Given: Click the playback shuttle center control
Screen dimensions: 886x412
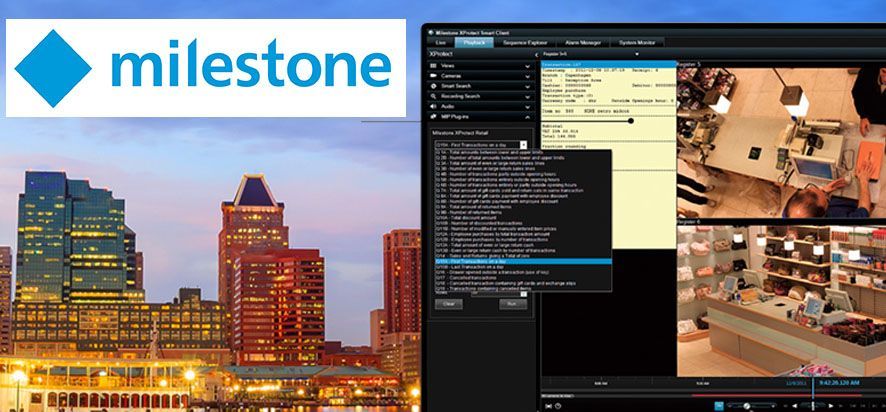Looking at the screenshot, I should point(813,406).
